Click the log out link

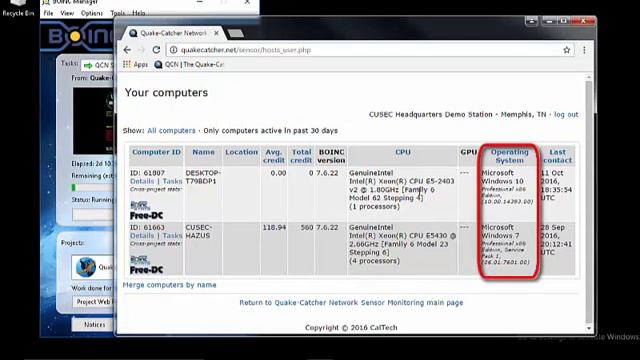click(x=566, y=115)
